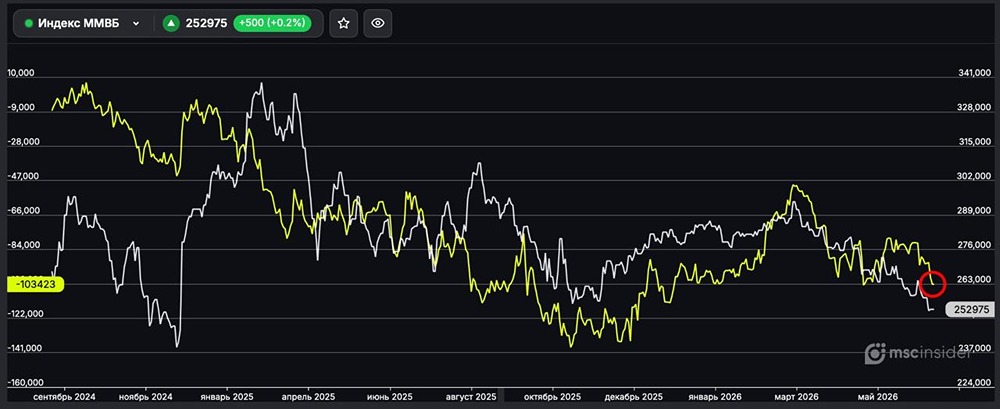
Task: Click the 252975 price in the header
Action: coord(206,24)
